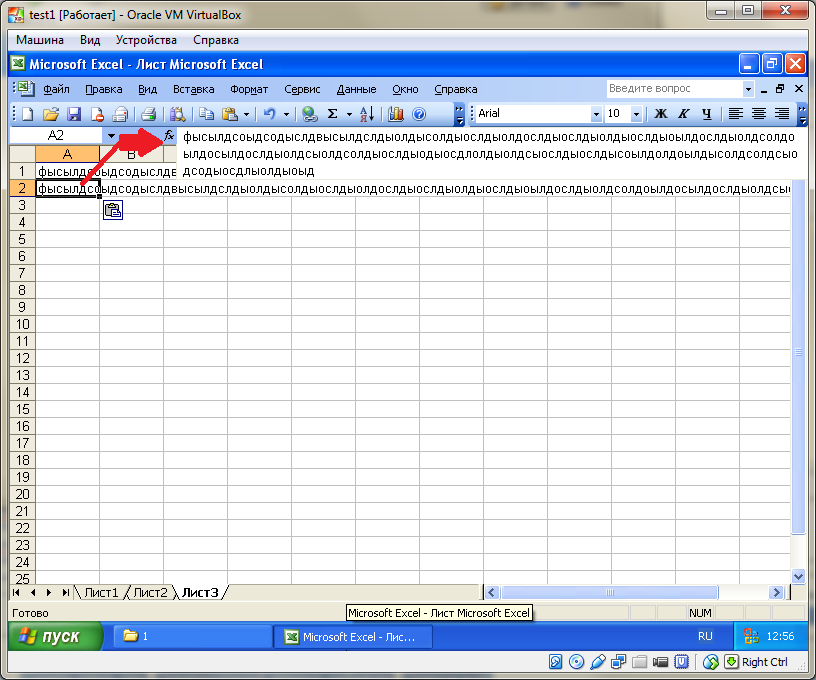816x680 pixels.
Task: Click the horizontal scrollbar thumb
Action: (609, 592)
